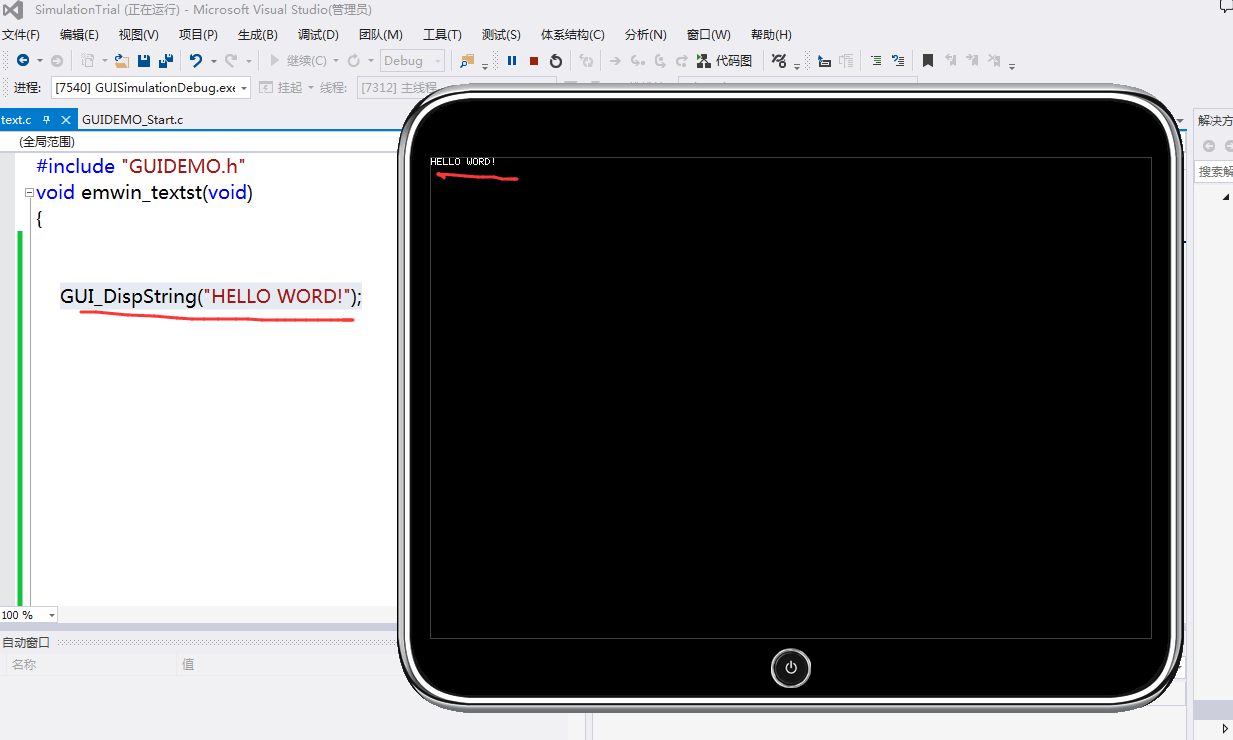
Task: Click the HELLO WORD! text on simulator screen
Action: (463, 162)
